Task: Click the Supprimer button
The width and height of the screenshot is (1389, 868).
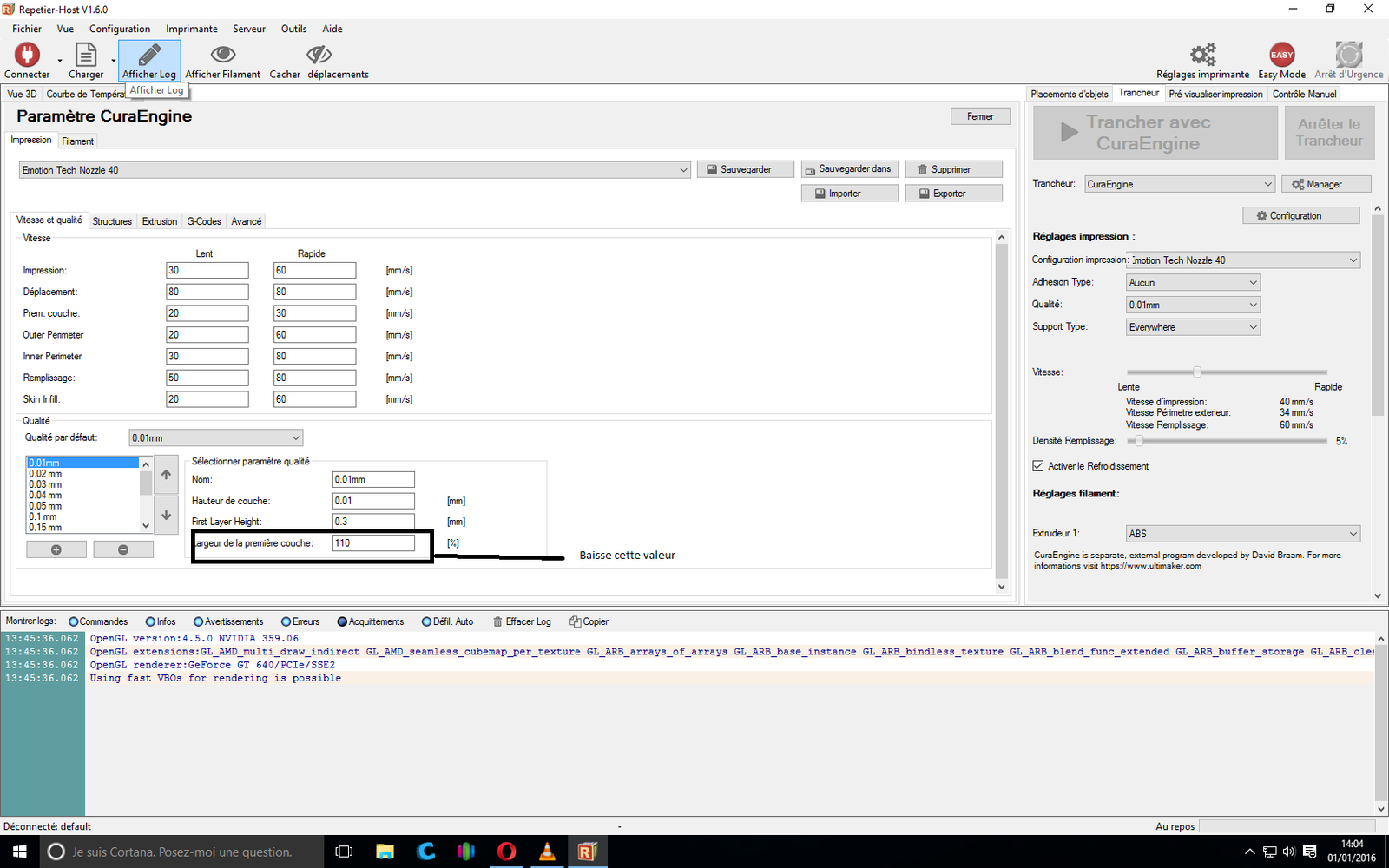Action: (954, 169)
